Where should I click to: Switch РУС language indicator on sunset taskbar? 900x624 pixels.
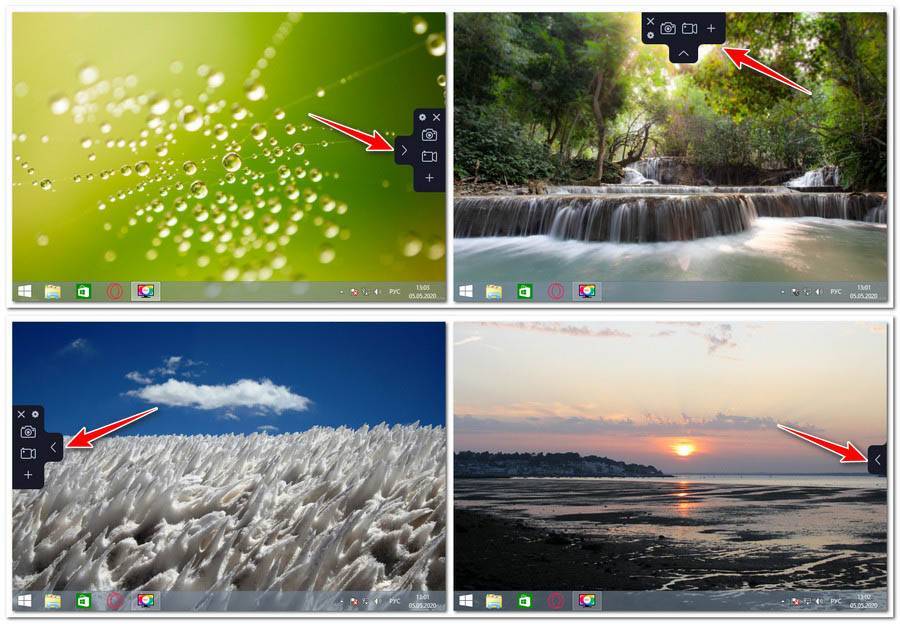pos(836,601)
